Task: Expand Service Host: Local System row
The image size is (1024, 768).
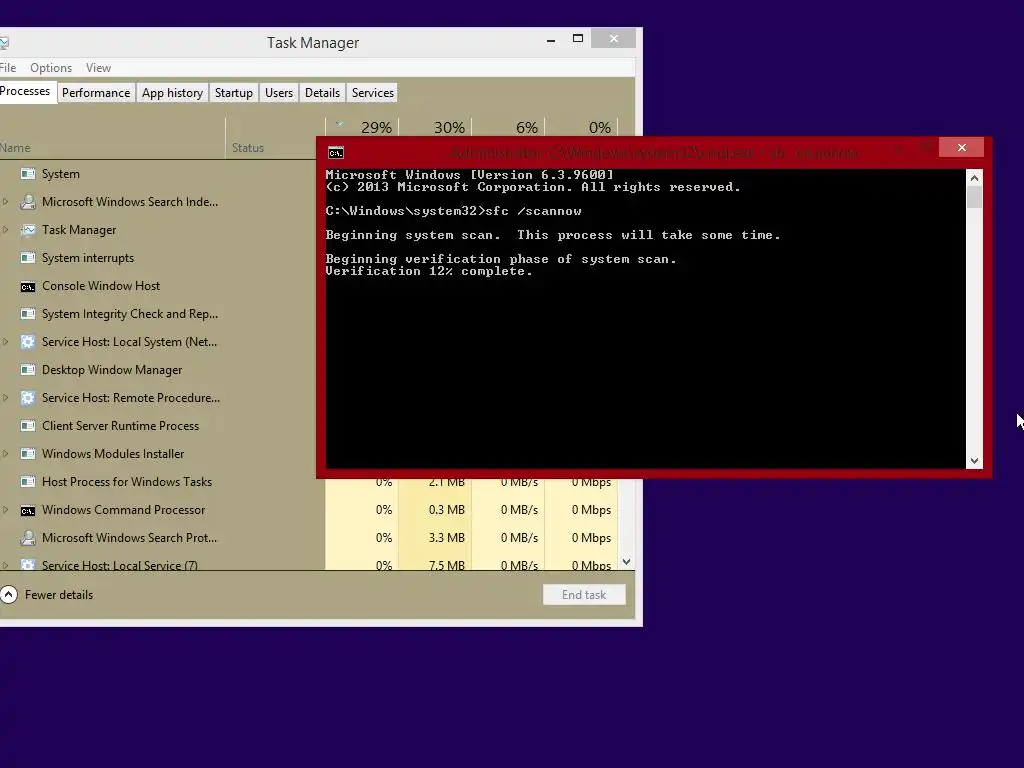Action: (5, 342)
